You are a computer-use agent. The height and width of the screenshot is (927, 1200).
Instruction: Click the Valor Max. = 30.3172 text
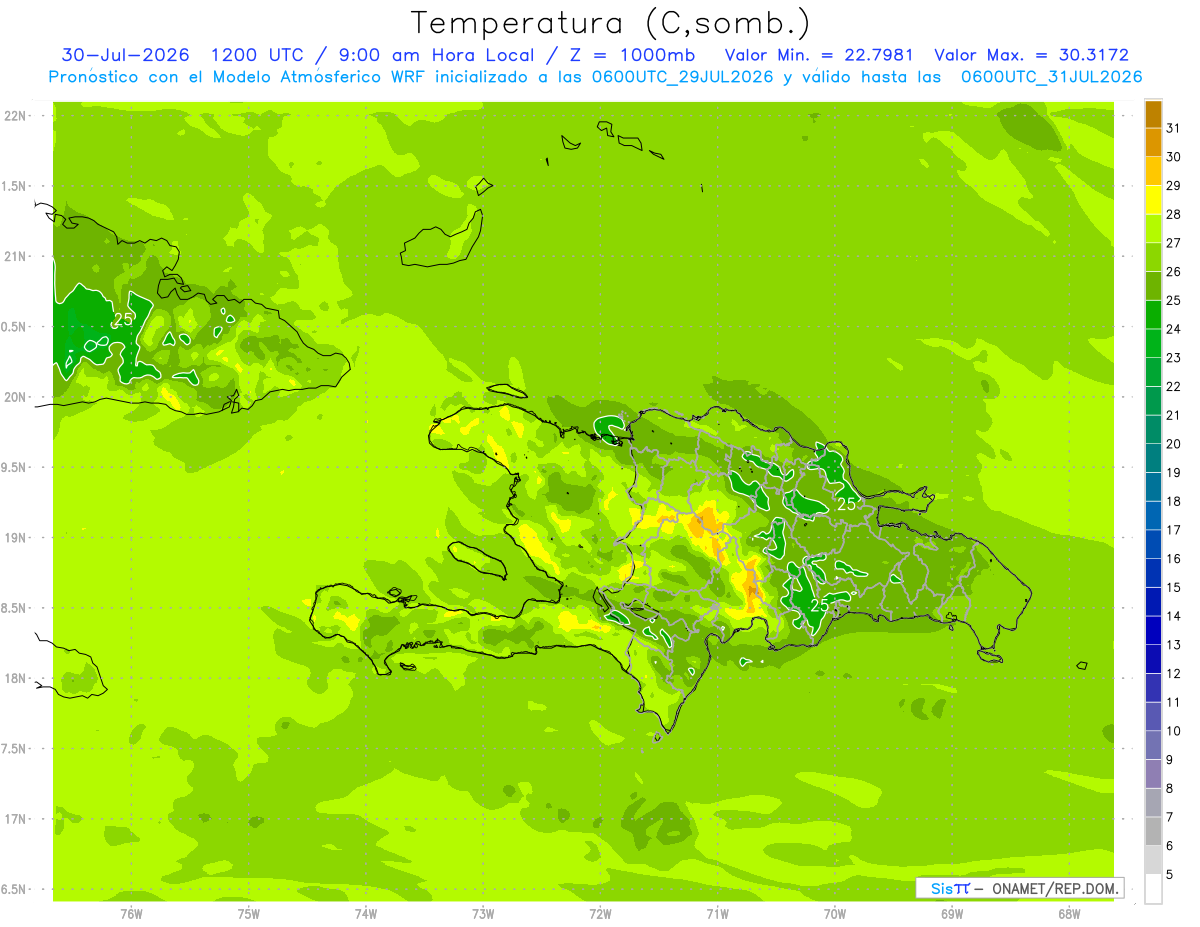1031,55
